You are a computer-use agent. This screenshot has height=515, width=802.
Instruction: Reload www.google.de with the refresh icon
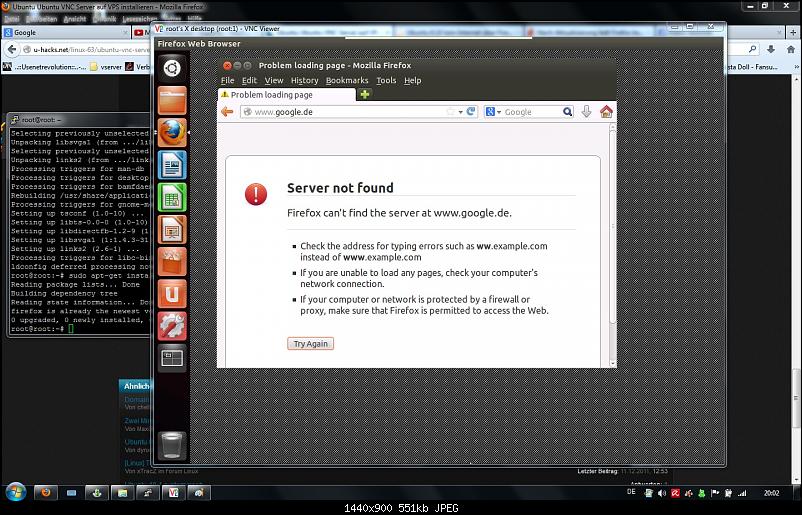pyautogui.click(x=471, y=111)
